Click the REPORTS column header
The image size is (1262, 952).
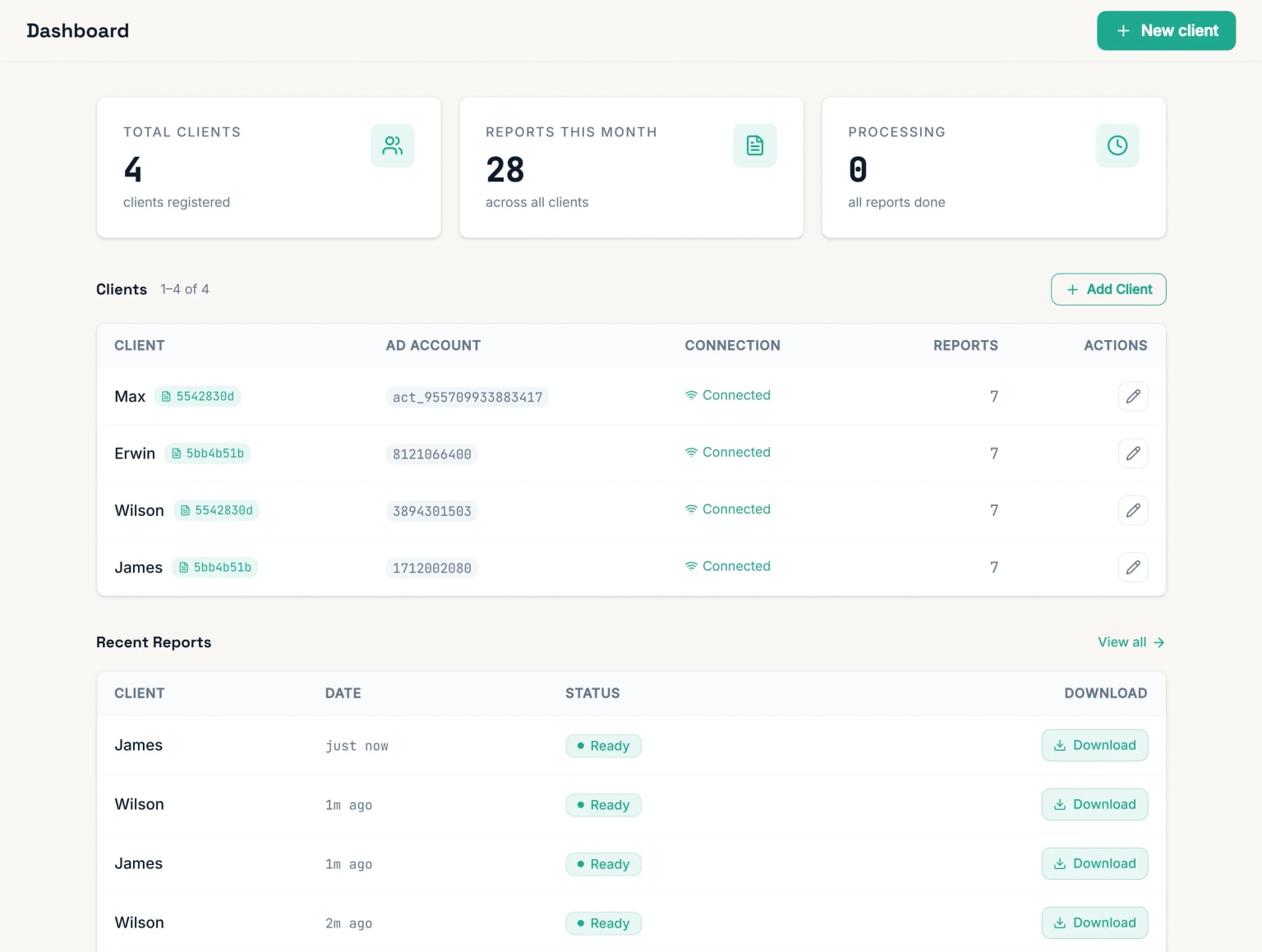click(965, 346)
